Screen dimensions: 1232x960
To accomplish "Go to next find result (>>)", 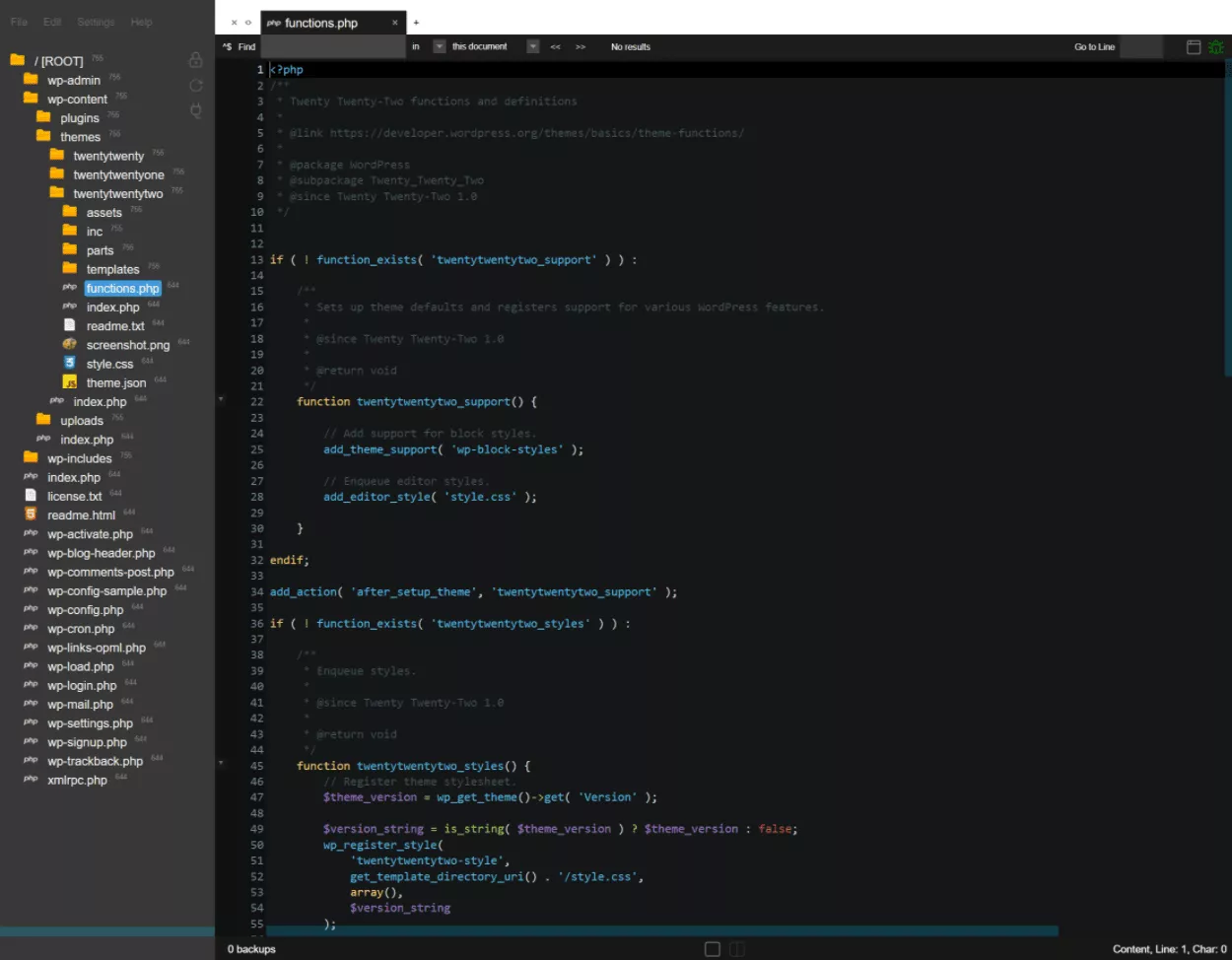I will tap(581, 46).
